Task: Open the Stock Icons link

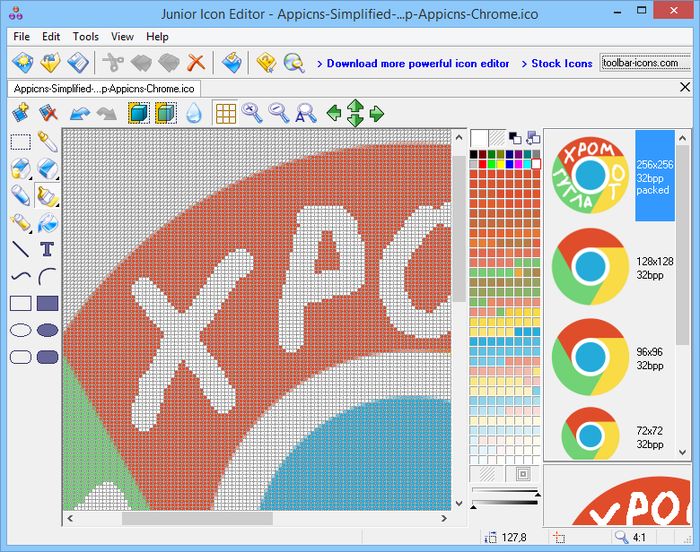Action: click(x=561, y=63)
